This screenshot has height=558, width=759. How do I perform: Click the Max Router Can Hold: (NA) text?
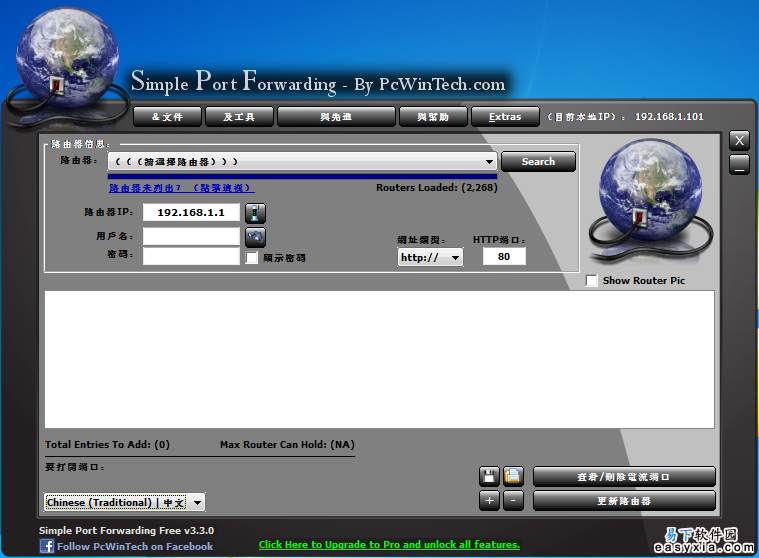(287, 444)
